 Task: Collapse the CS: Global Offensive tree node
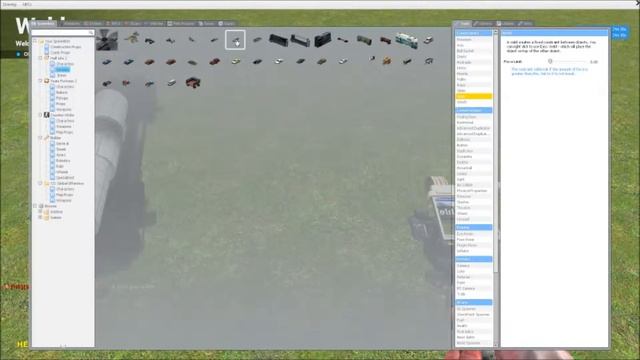[40, 184]
